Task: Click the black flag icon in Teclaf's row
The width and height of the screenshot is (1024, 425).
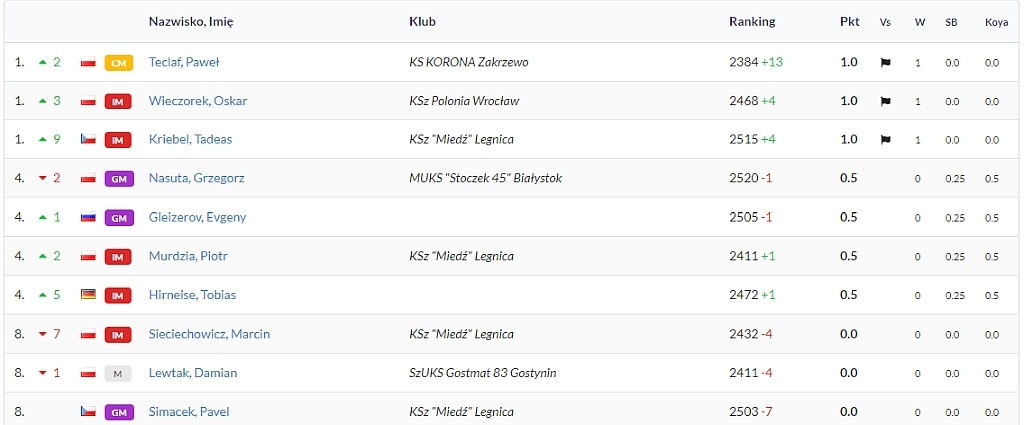Action: pyautogui.click(x=886, y=63)
